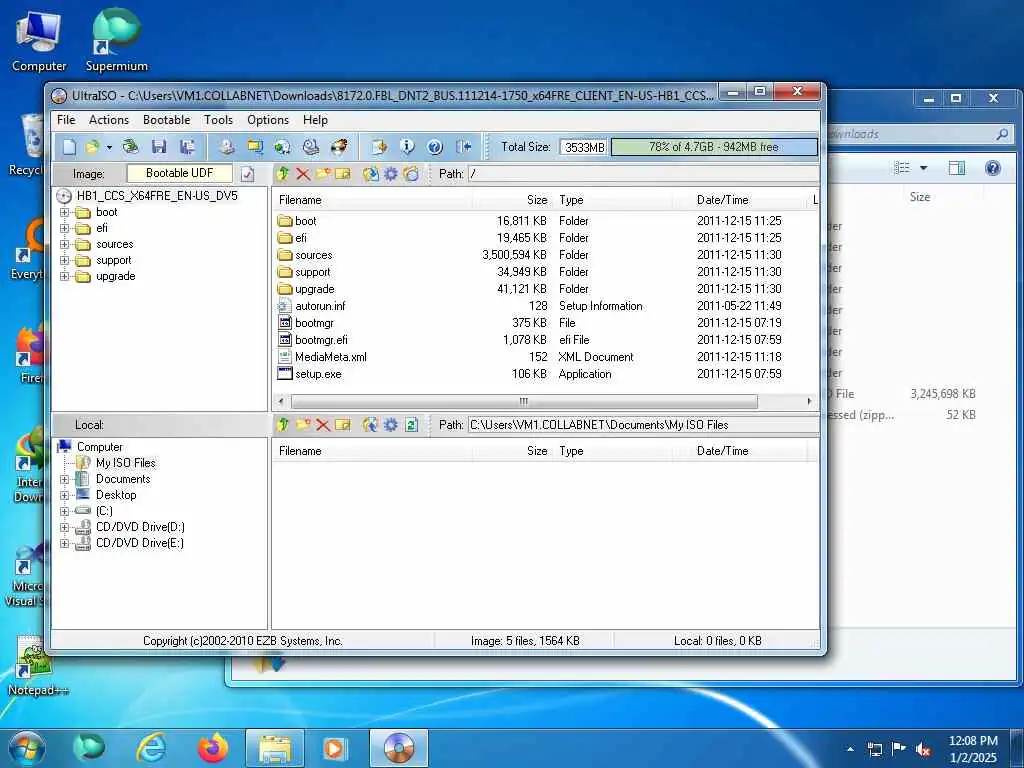
Task: Expand the efi folder in image tree
Action: (64, 229)
